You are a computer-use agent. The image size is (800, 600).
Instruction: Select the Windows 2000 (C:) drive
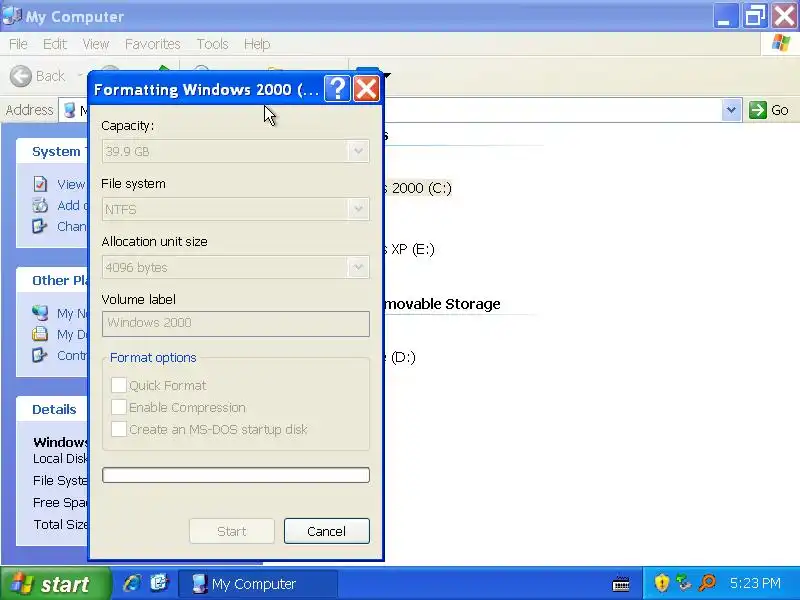(x=418, y=188)
